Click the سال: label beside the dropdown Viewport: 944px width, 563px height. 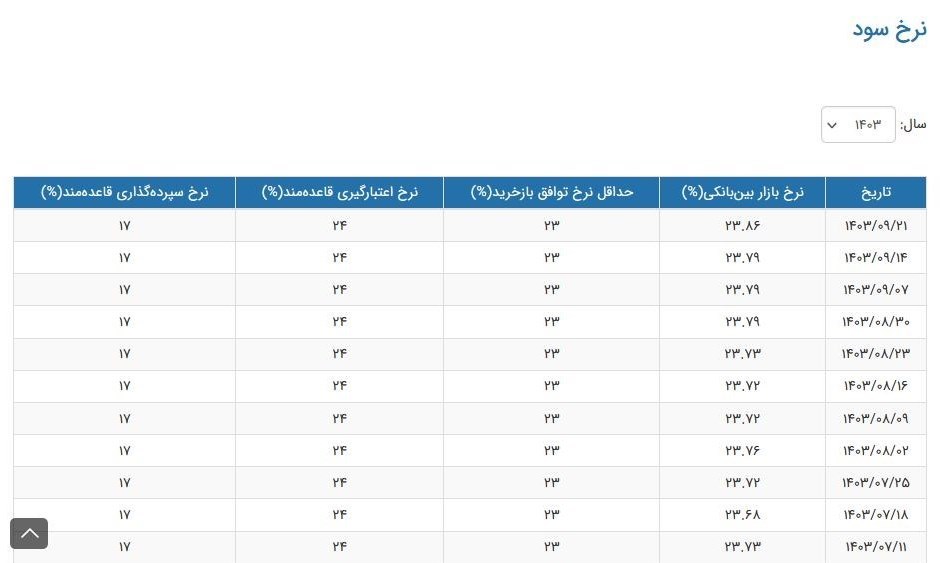[x=913, y=125]
